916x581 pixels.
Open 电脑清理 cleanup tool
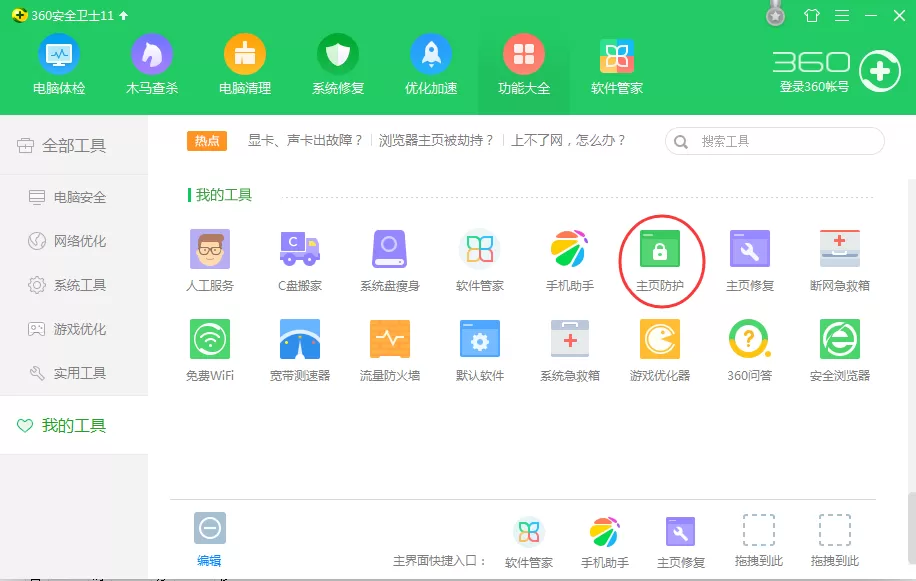click(x=245, y=64)
